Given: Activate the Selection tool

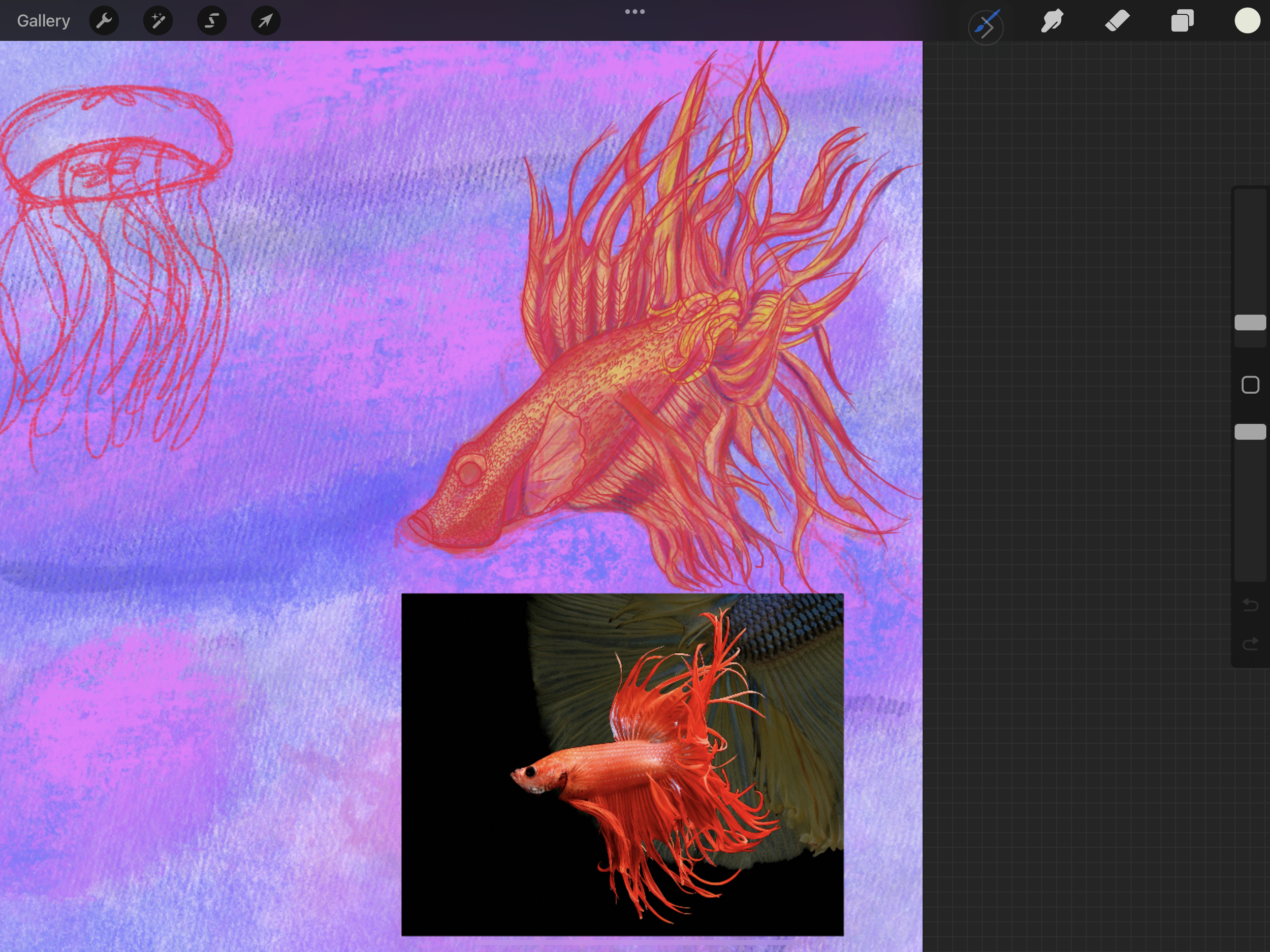Looking at the screenshot, I should click(x=212, y=21).
